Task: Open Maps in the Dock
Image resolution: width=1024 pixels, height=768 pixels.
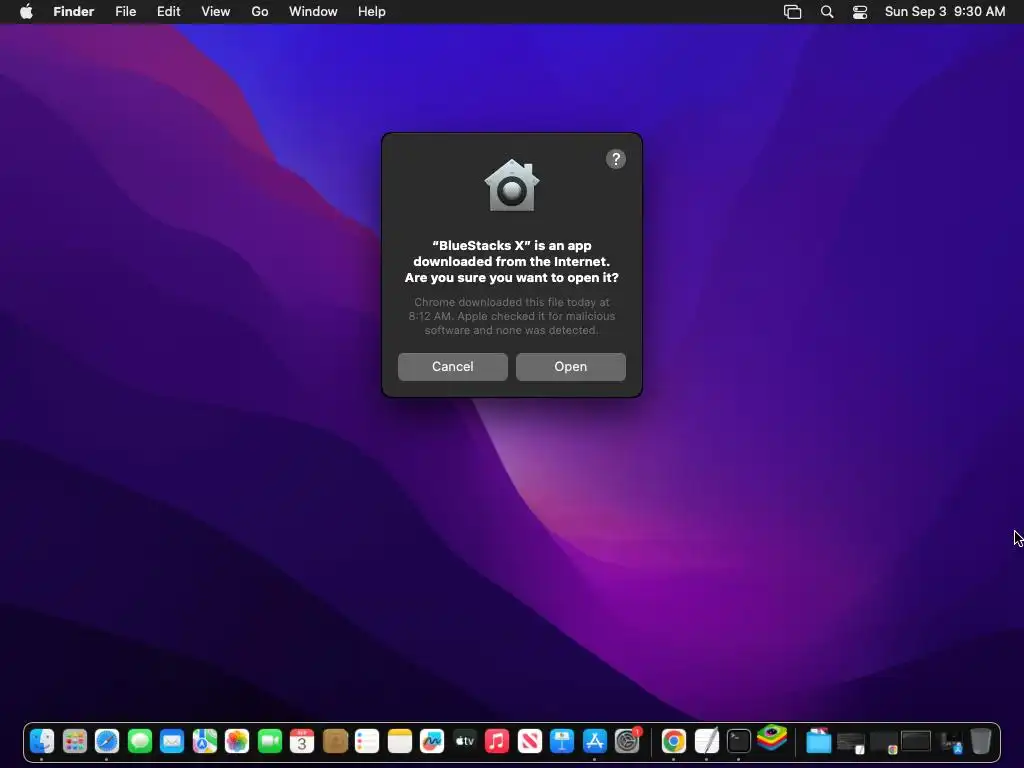Action: tap(204, 741)
